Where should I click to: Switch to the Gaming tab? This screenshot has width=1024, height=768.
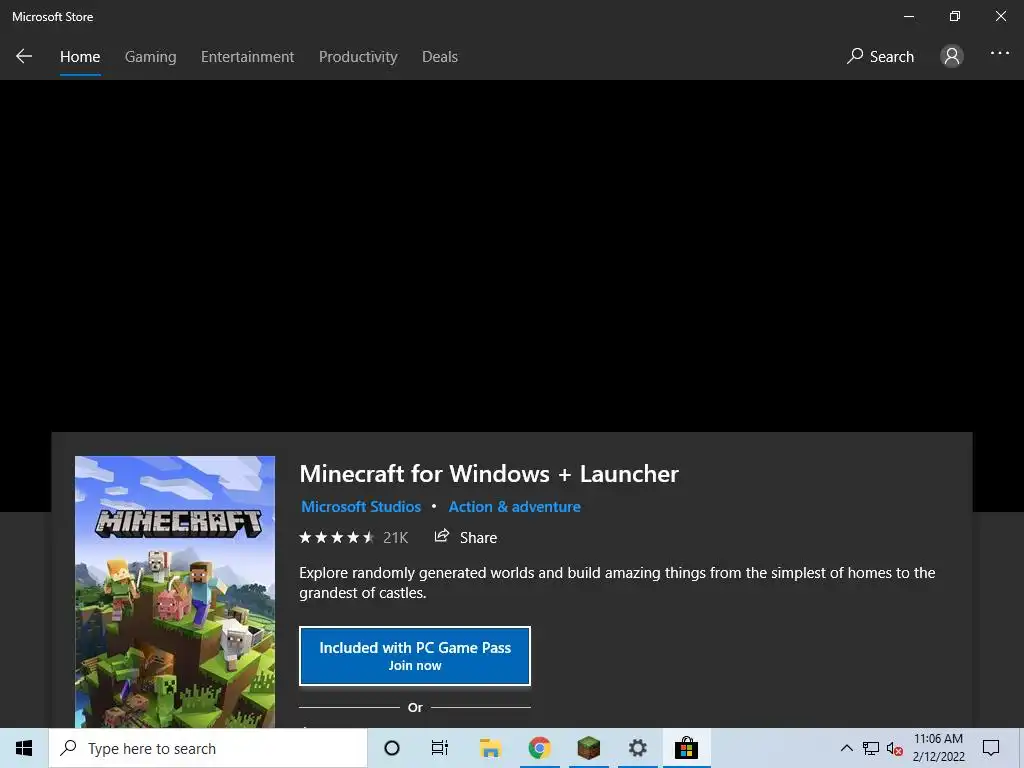click(150, 57)
